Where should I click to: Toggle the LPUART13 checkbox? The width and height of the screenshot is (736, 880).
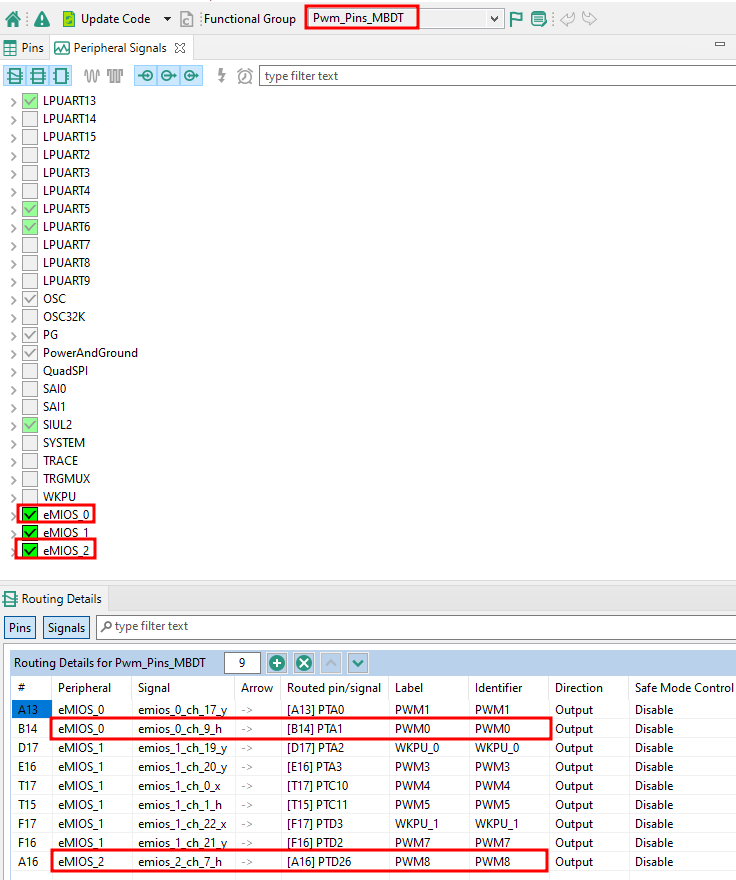30,101
